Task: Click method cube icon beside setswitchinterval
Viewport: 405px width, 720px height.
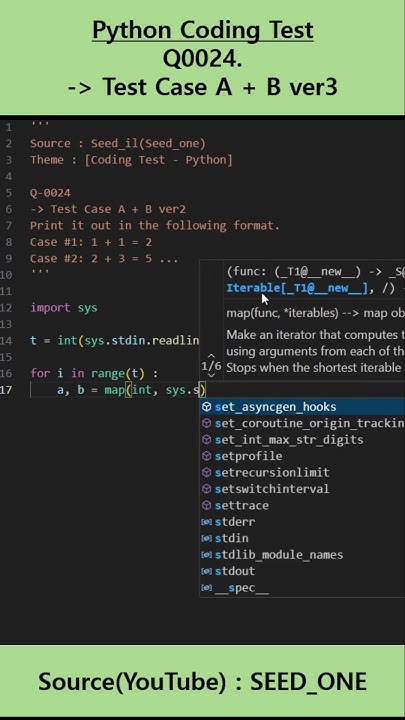Action: 207,489
